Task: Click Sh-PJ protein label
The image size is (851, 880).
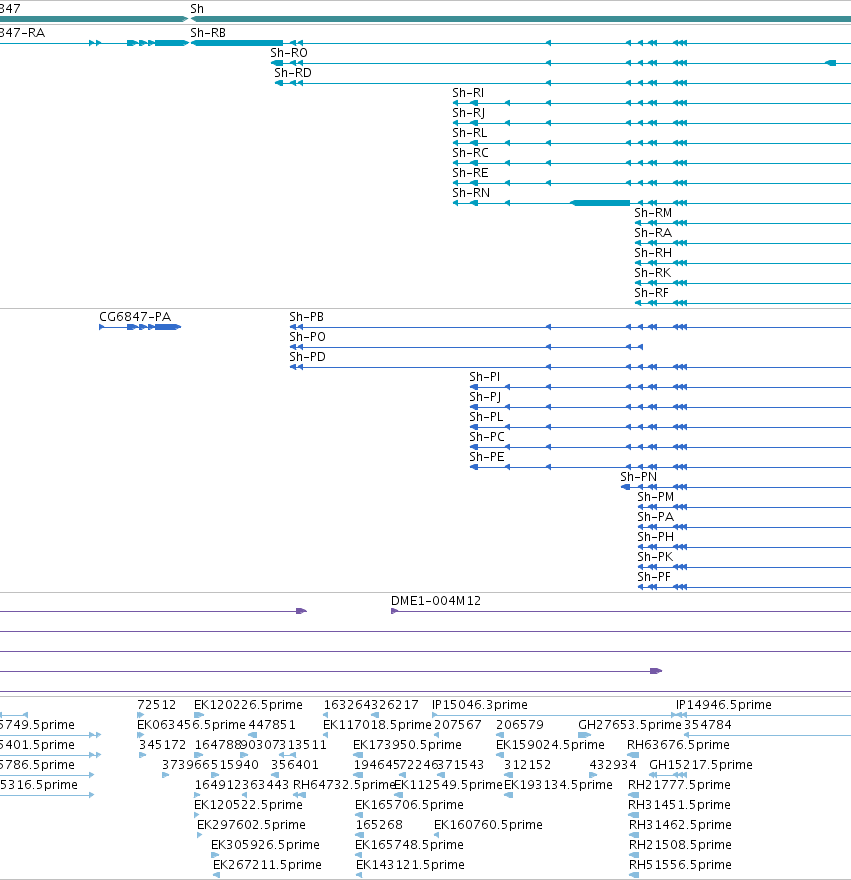Action: (x=485, y=397)
